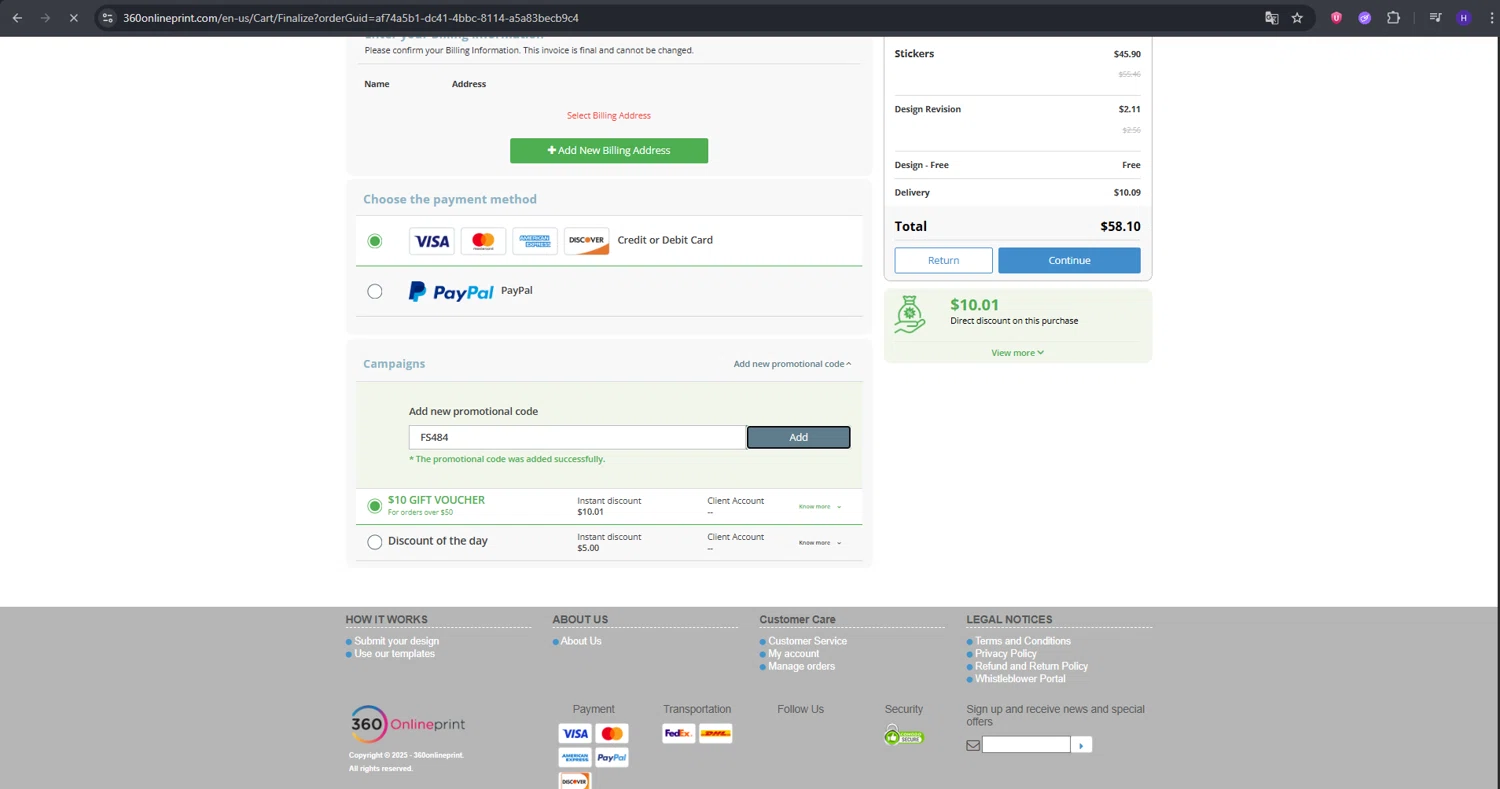The height and width of the screenshot is (789, 1500).
Task: Click the blue Continue button
Action: pyautogui.click(x=1069, y=260)
